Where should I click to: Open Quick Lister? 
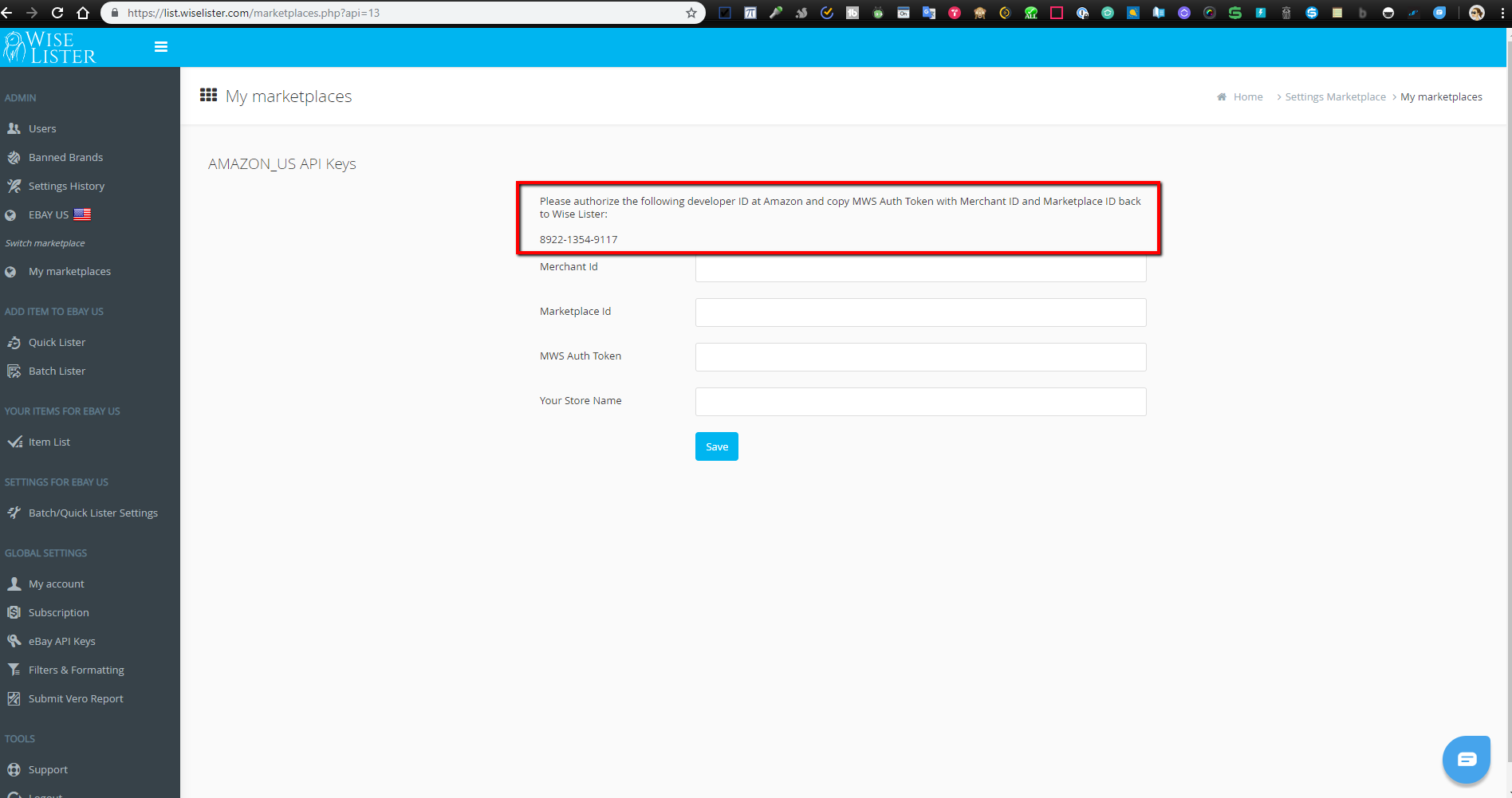pos(57,342)
